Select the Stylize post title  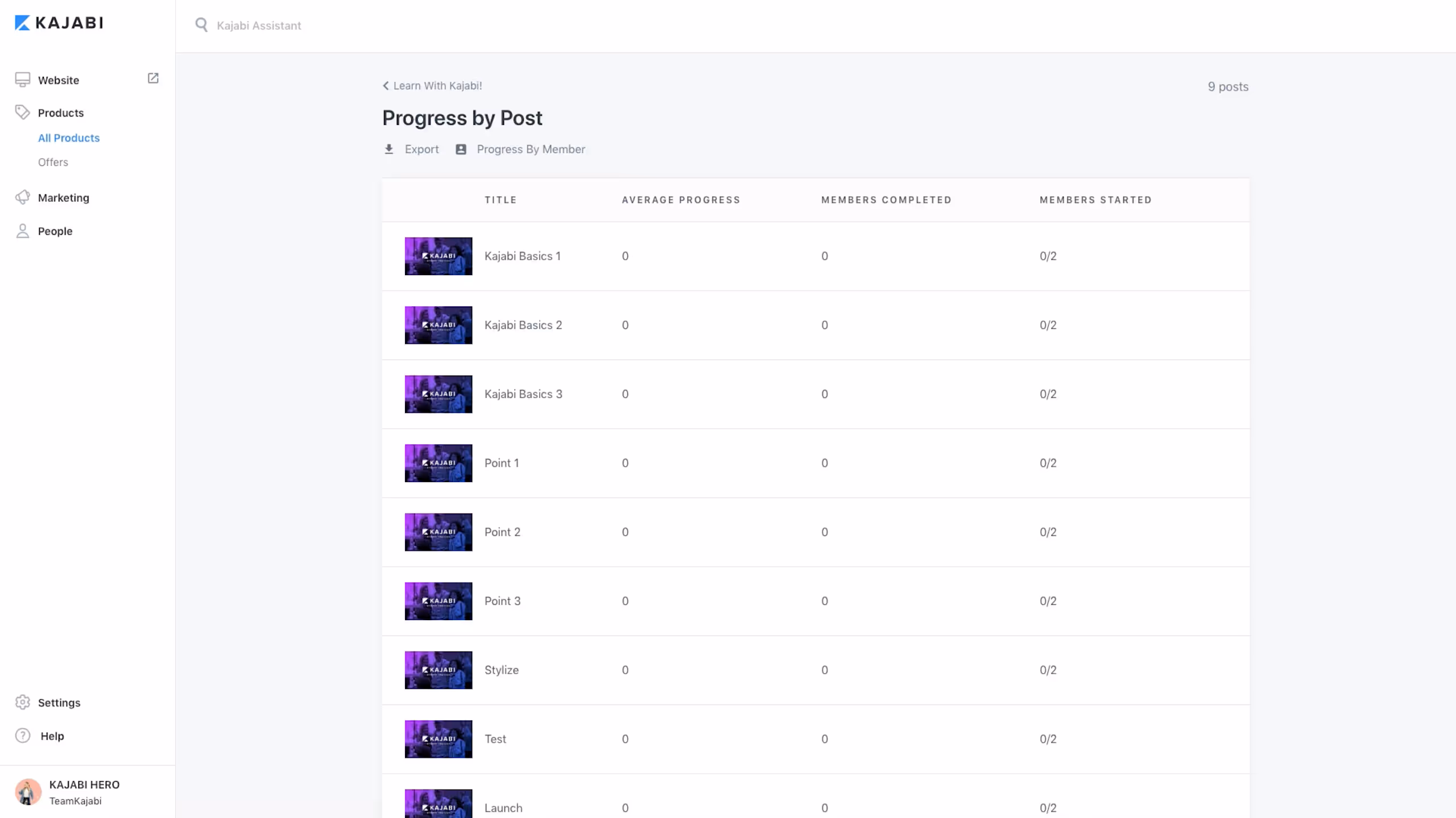pos(501,670)
